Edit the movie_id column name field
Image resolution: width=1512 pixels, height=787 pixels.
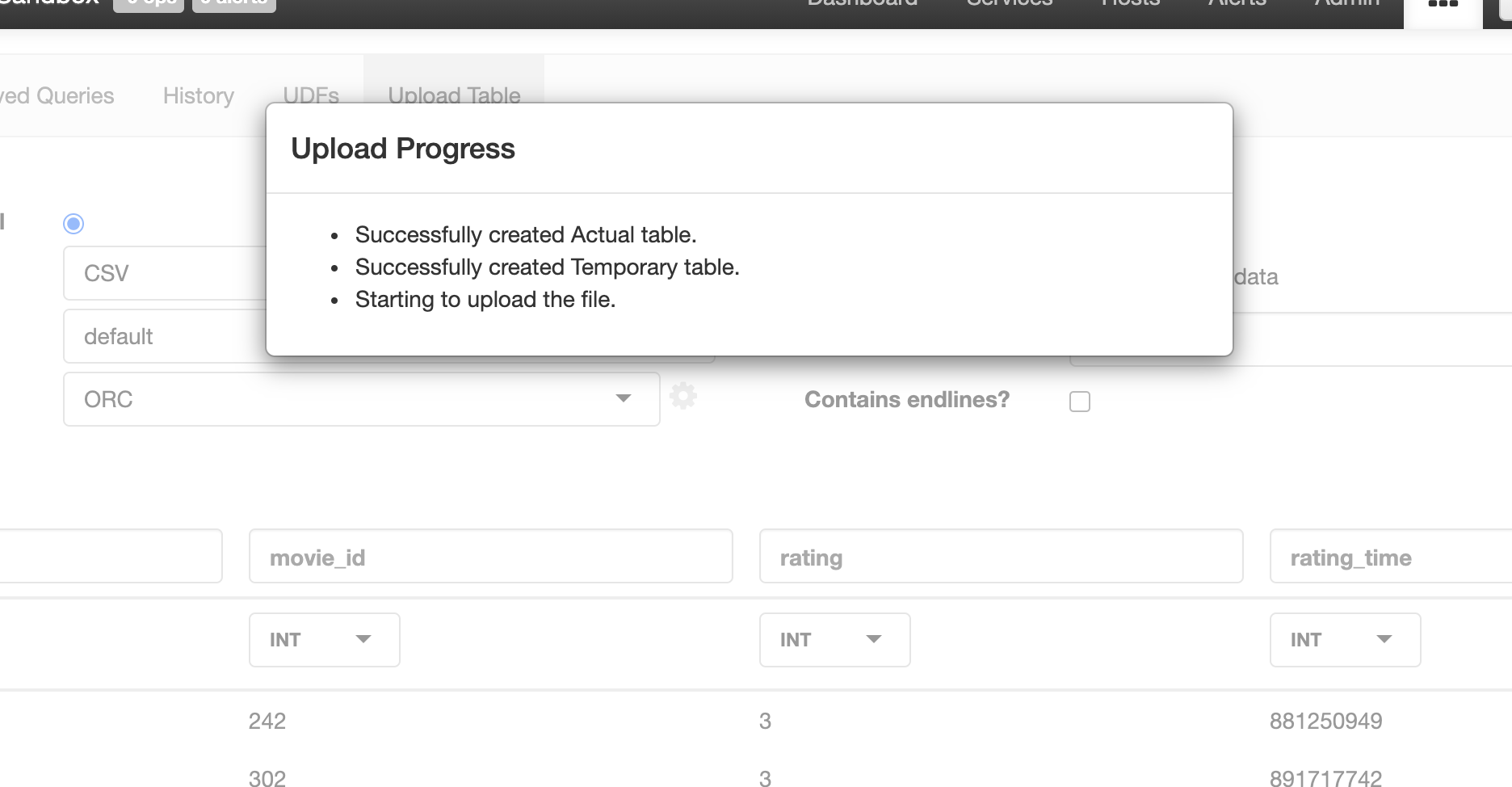point(491,556)
